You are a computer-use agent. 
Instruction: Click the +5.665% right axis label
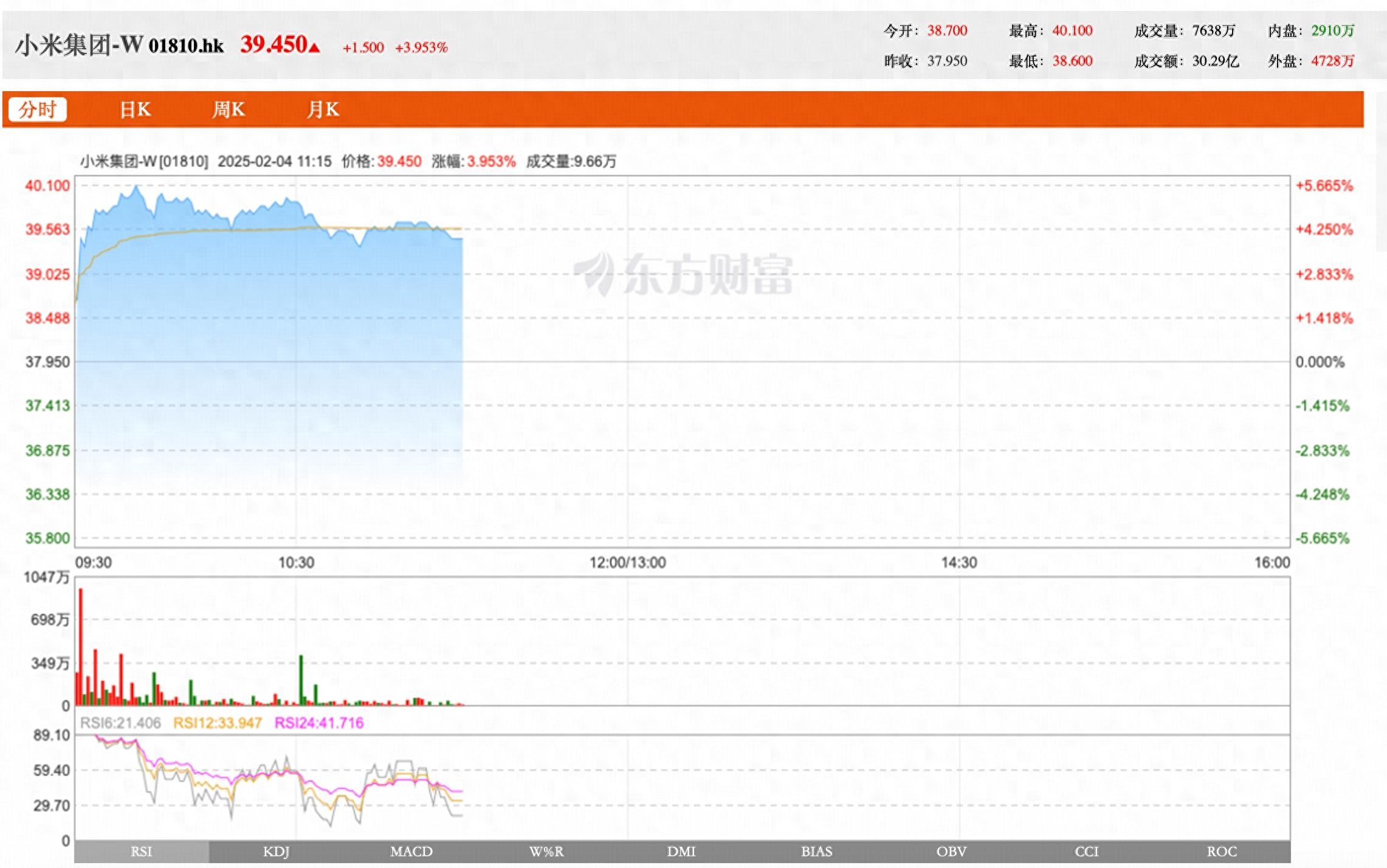[x=1324, y=186]
